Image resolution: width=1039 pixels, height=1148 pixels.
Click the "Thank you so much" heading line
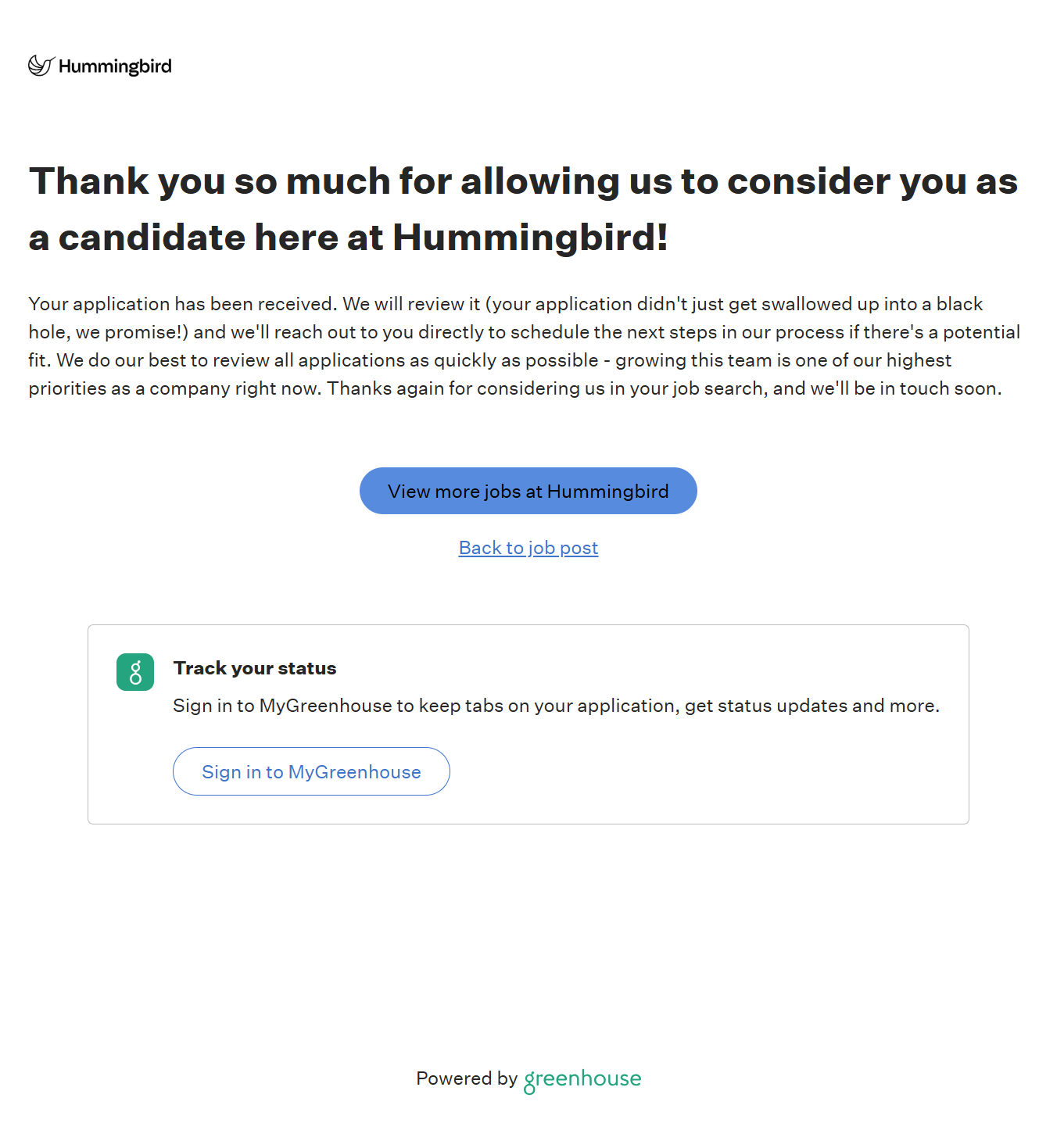point(523,181)
